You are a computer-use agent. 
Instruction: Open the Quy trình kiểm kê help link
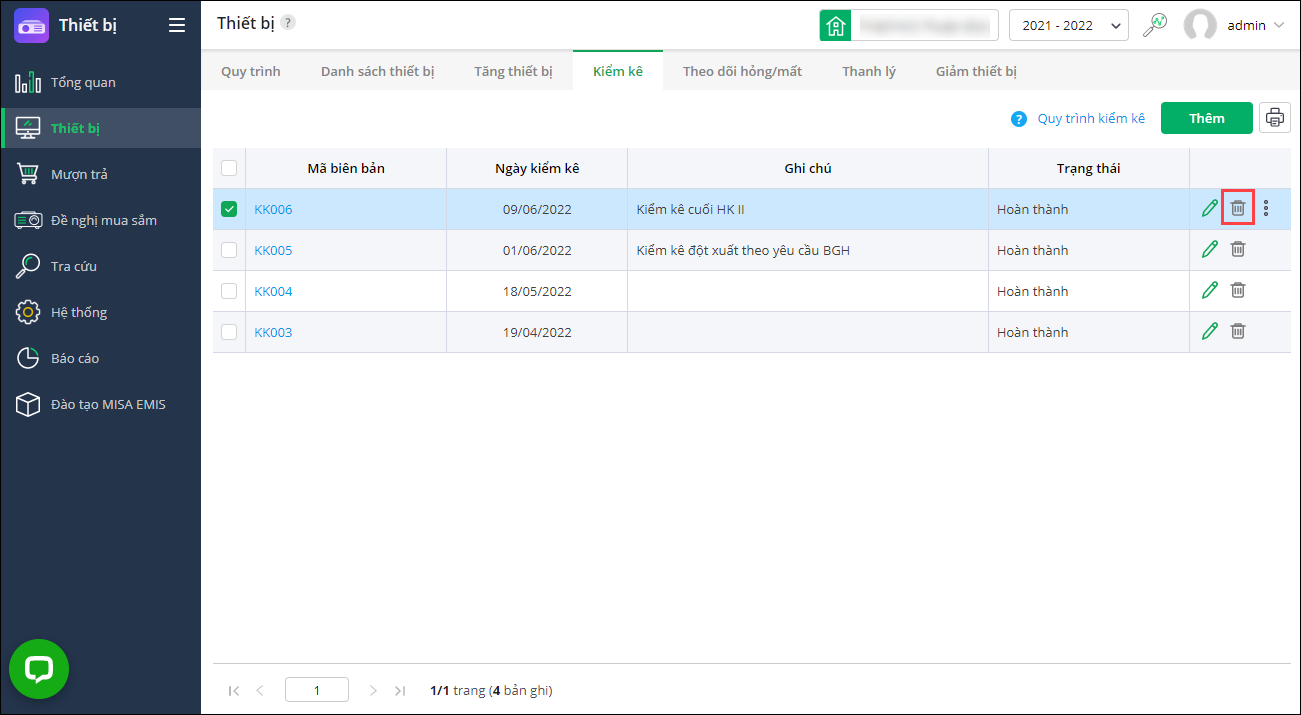[x=1091, y=118]
